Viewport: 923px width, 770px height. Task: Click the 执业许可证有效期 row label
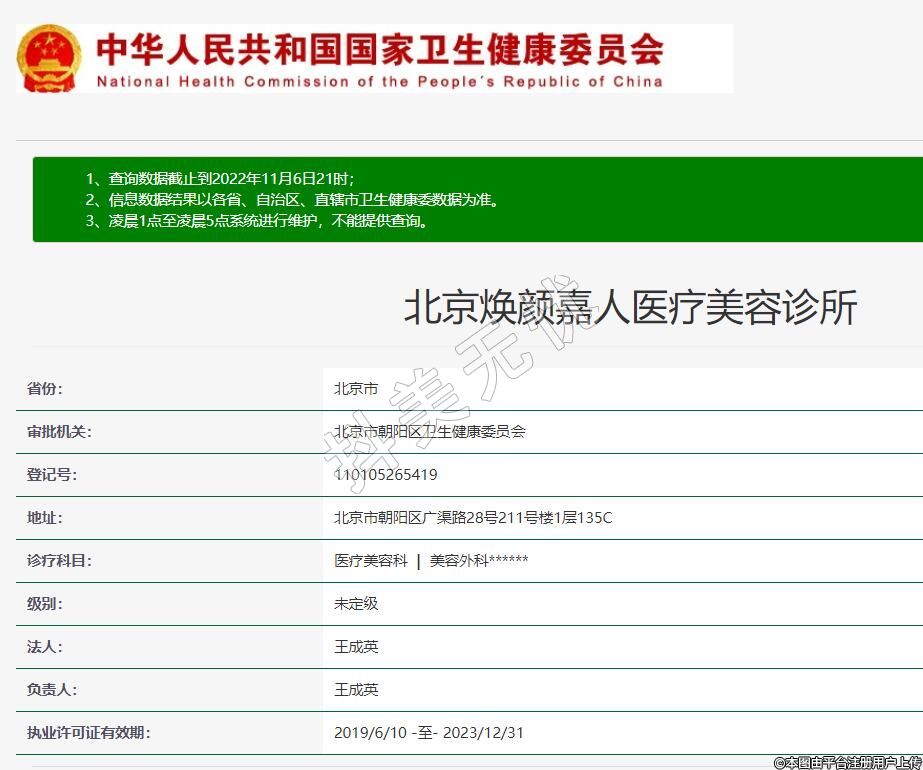coord(88,733)
